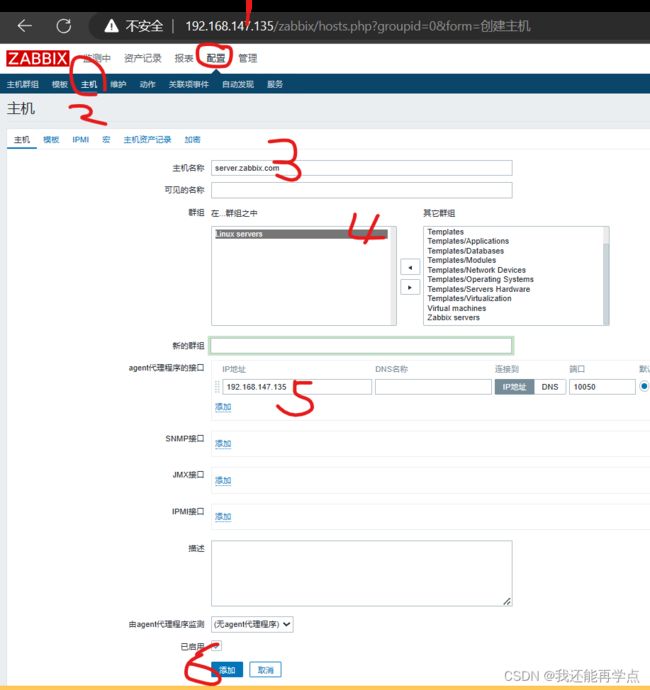The height and width of the screenshot is (690, 650).
Task: Click 添加 link for IPMI接口
Action: tap(223, 517)
